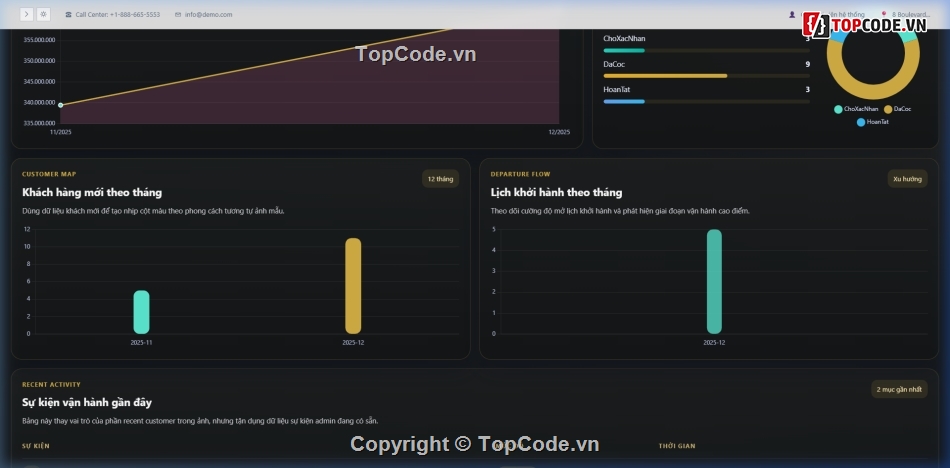
Task: Click the 8 Boulevard address text
Action: point(911,15)
